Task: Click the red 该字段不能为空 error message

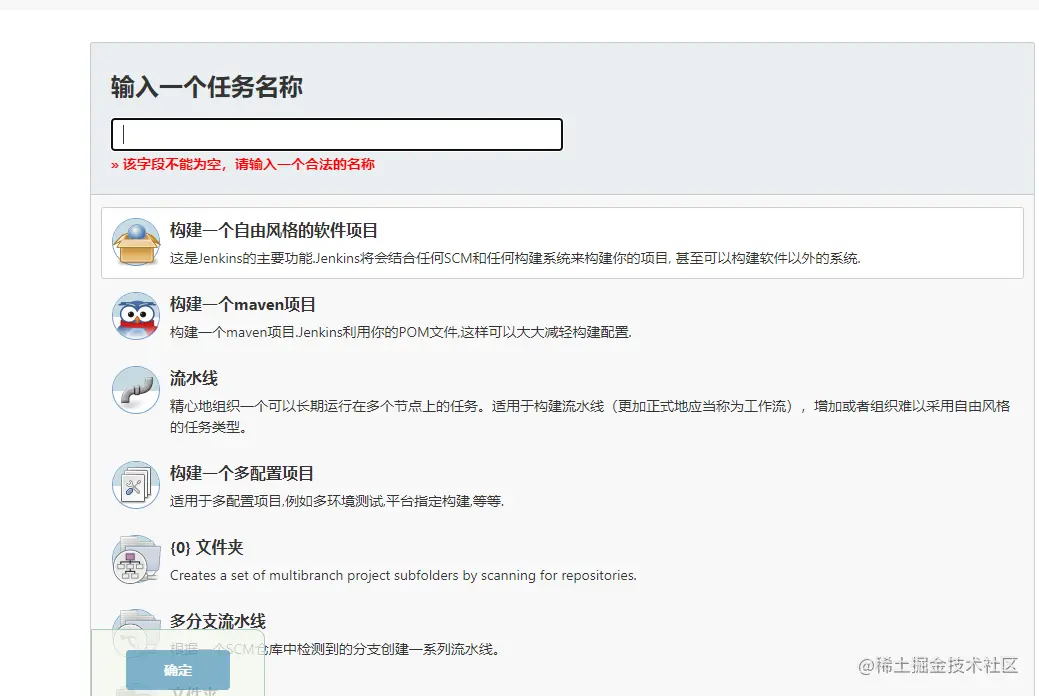Action: tap(243, 164)
